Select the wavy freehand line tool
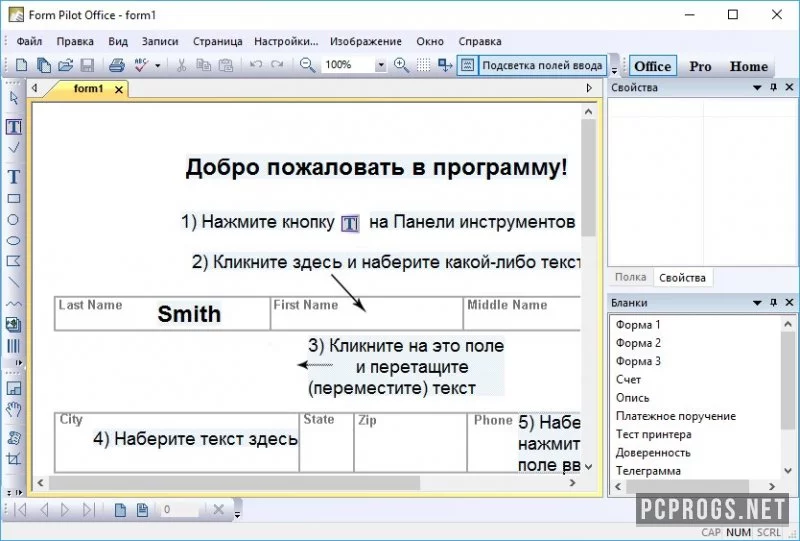800x541 pixels. tap(14, 303)
